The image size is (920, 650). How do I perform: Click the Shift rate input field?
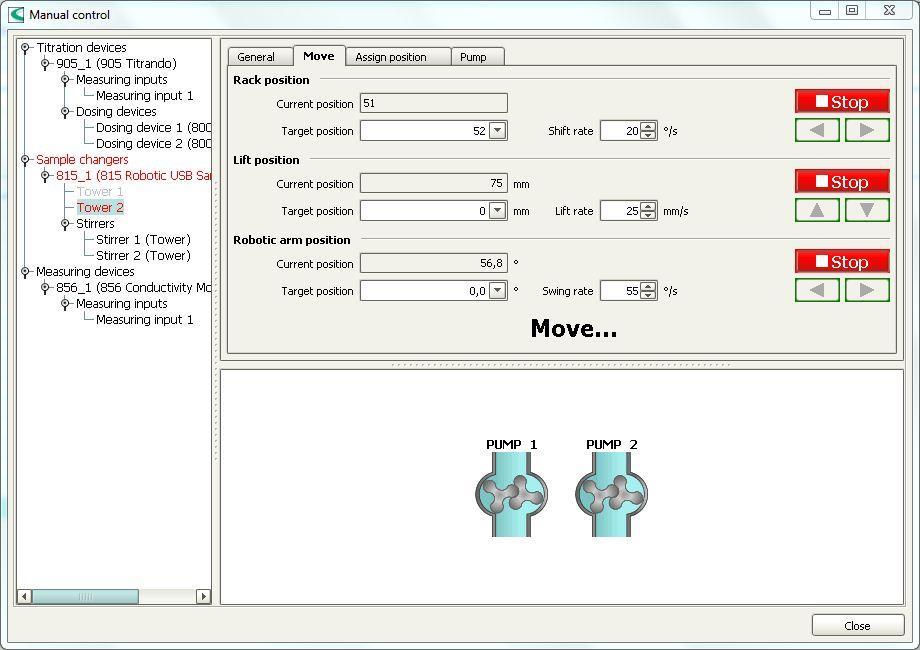click(x=620, y=131)
